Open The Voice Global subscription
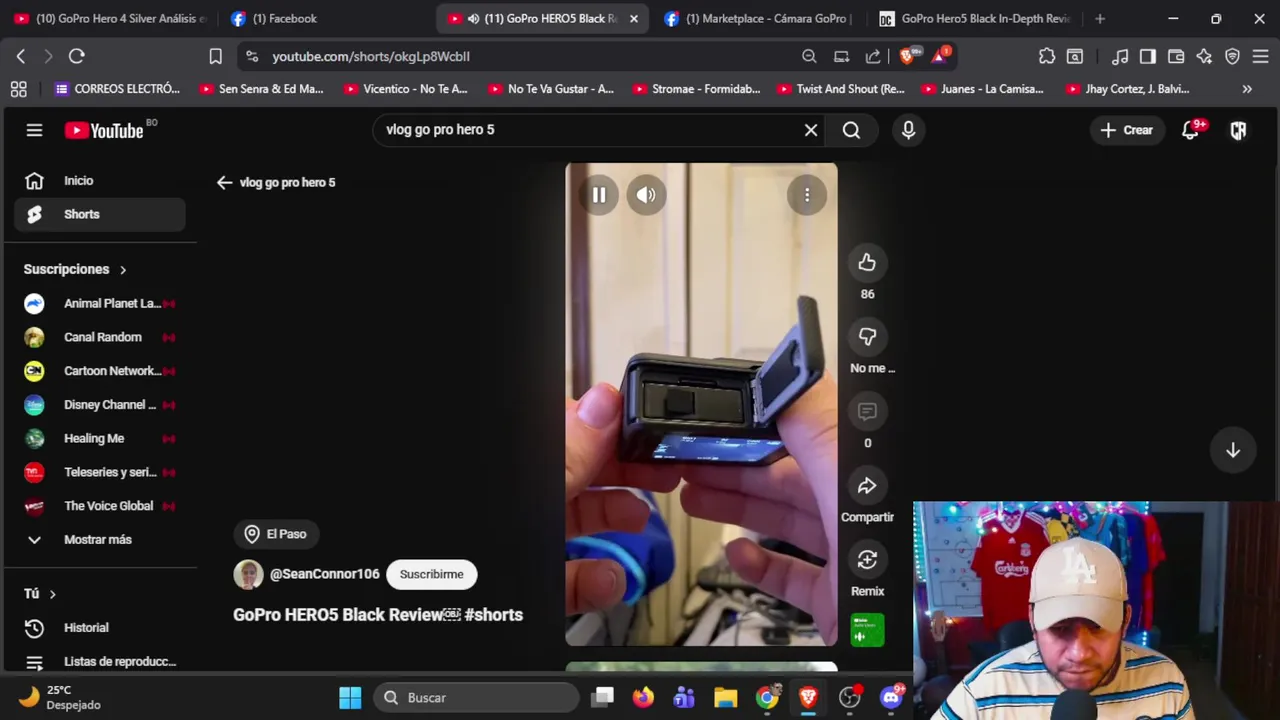Viewport: 1280px width, 720px height. click(100, 506)
